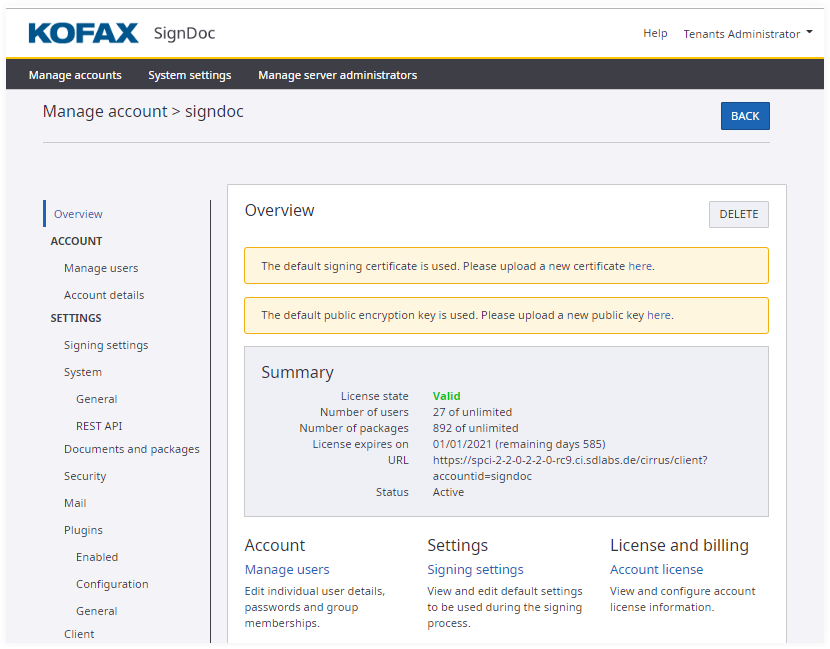
Task: Select Documents and packages in sidebar
Action: click(x=132, y=449)
